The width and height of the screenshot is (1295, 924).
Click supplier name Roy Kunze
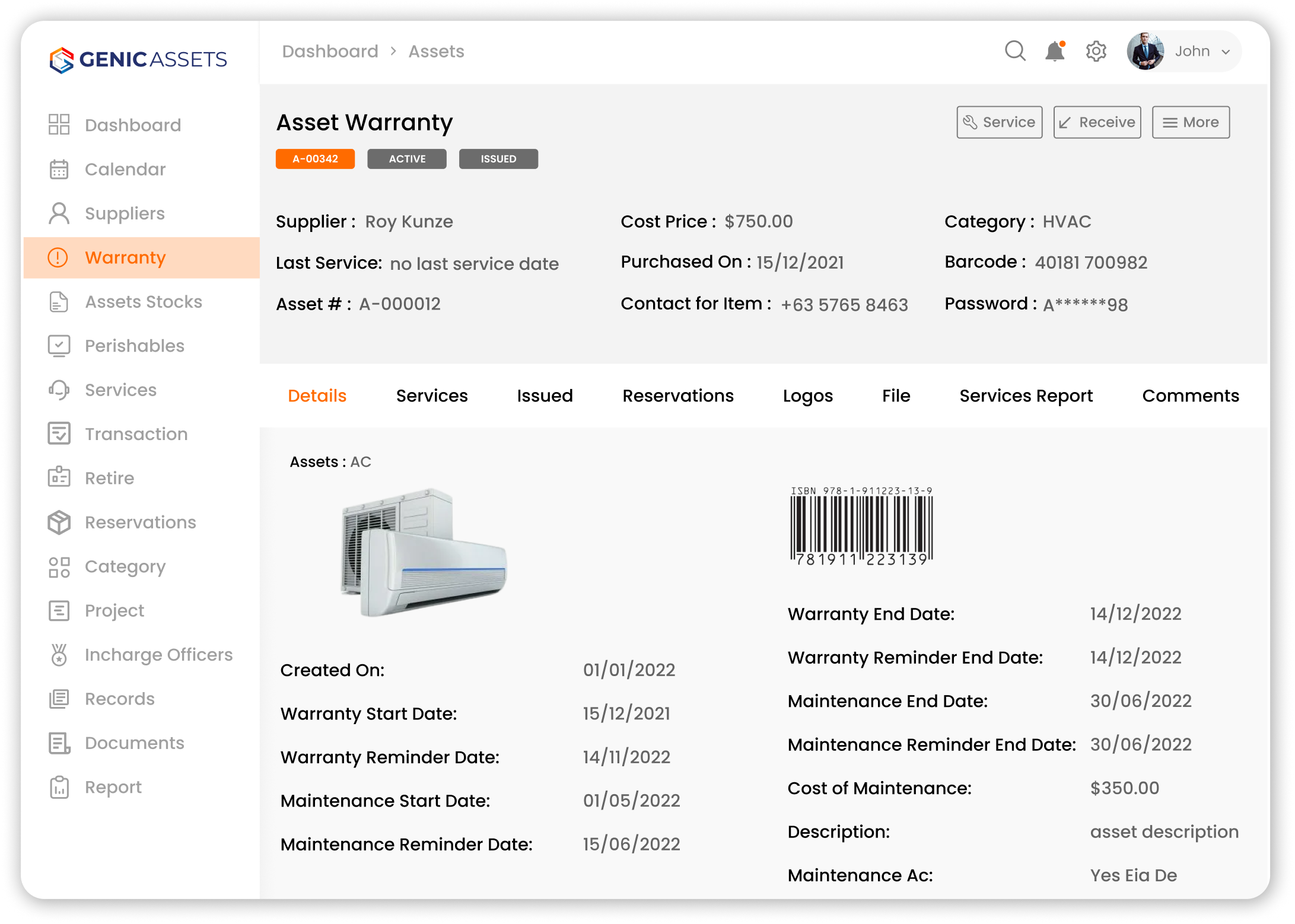click(409, 222)
